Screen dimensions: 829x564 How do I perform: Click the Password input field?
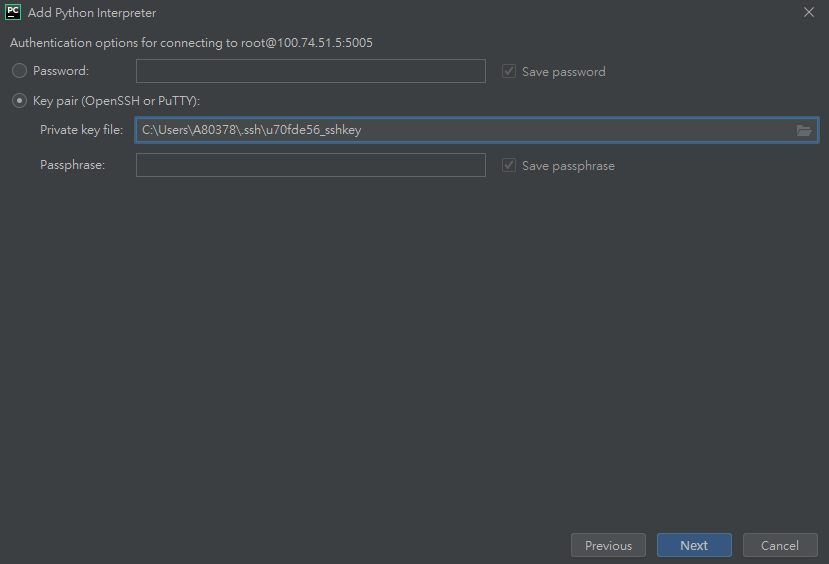(311, 71)
